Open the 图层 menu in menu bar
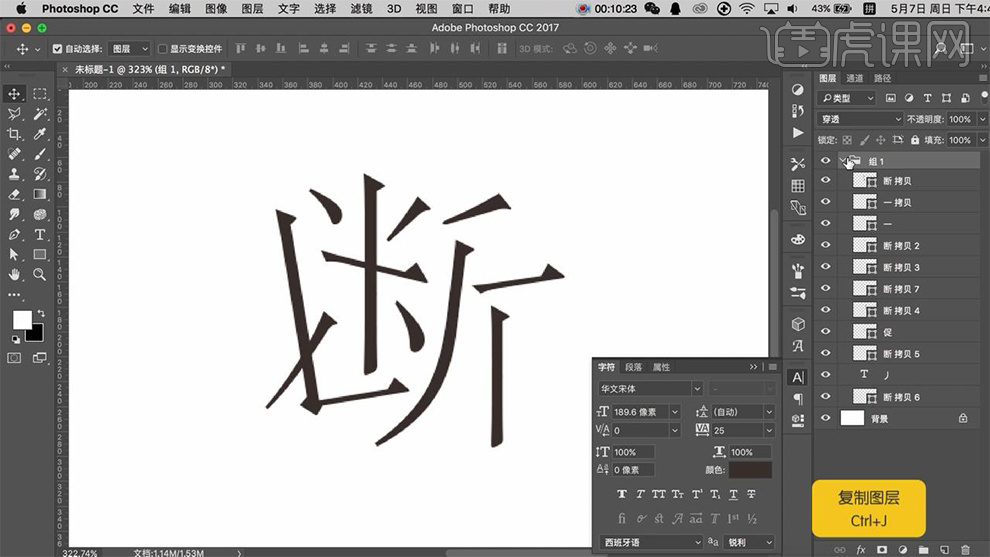990x557 pixels. (252, 9)
